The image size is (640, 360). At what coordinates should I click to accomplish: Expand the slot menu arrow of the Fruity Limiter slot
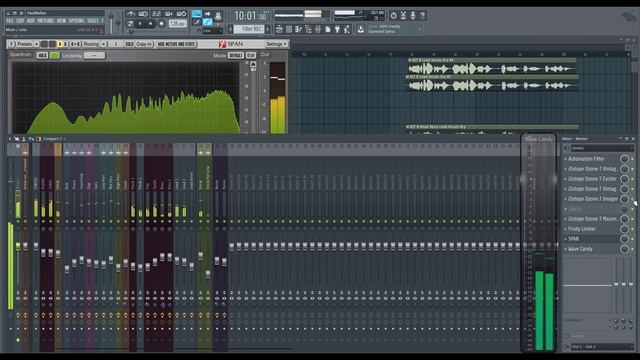[x=566, y=229]
